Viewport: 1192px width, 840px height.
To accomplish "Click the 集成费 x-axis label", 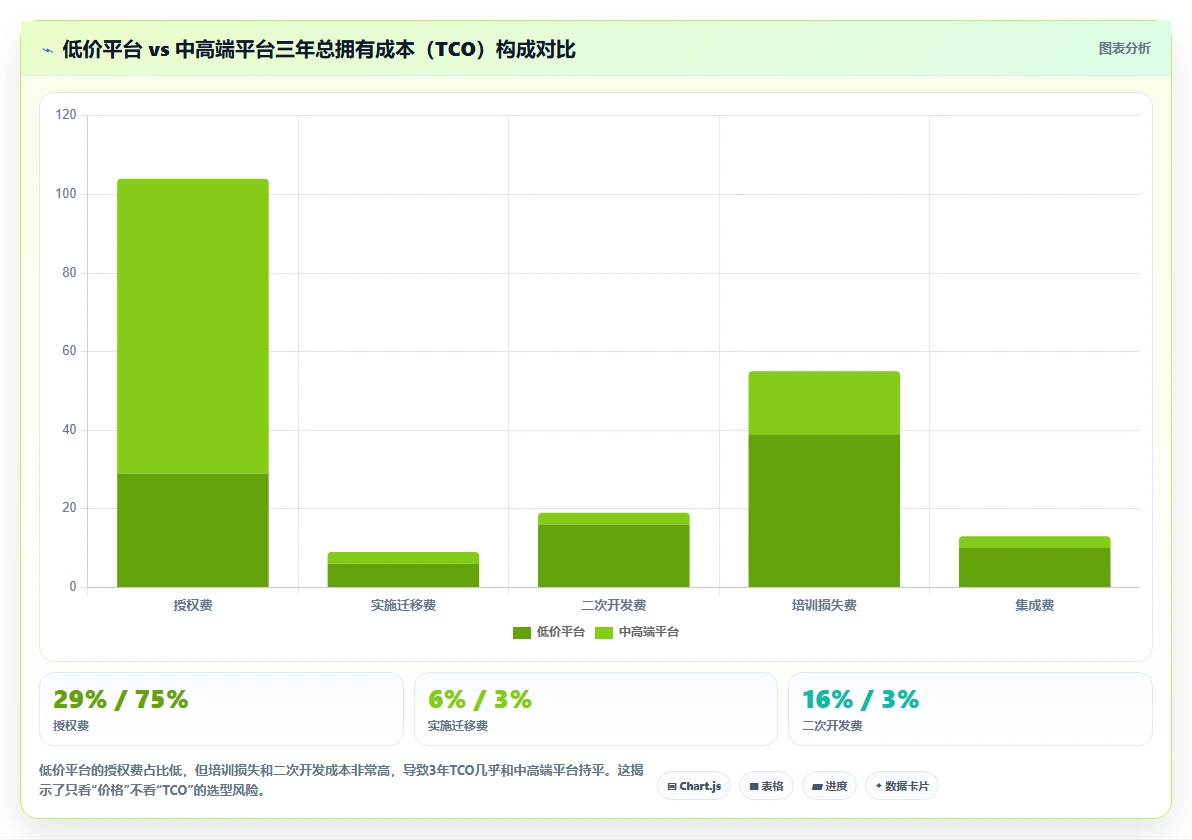I will pyautogui.click(x=1035, y=605).
